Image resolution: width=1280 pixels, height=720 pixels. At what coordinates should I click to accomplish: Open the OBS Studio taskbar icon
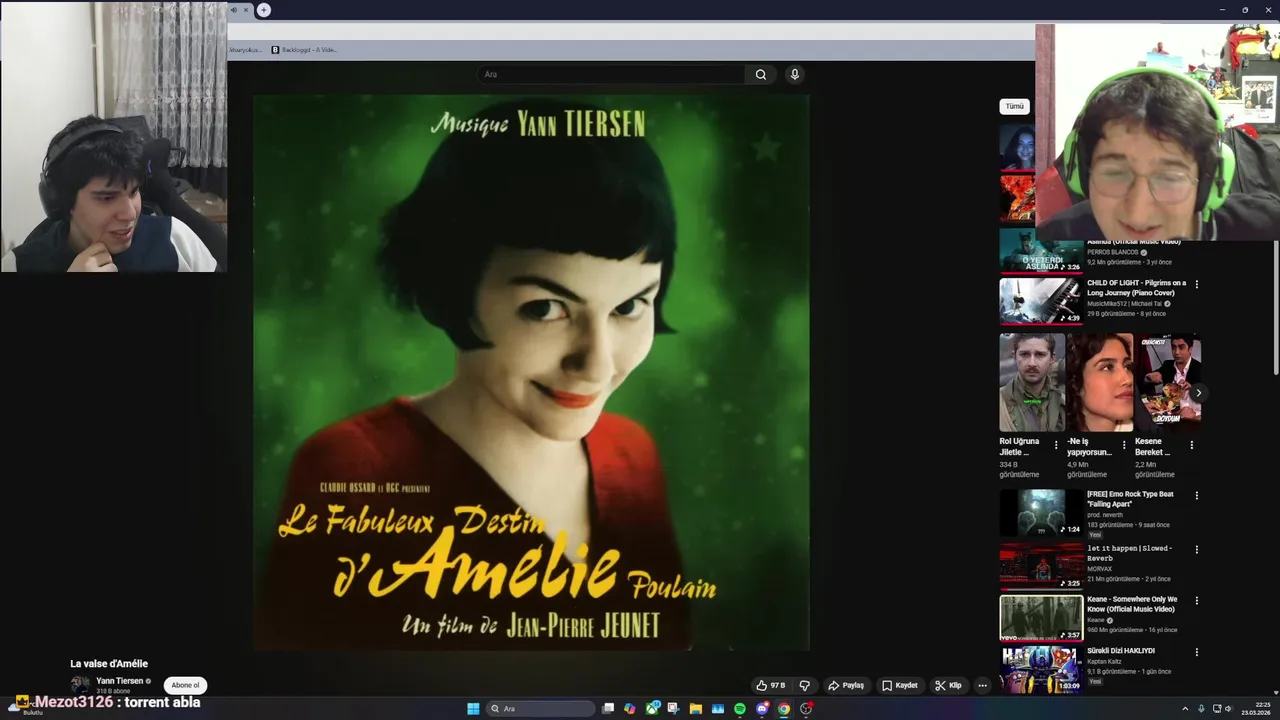pyautogui.click(x=806, y=709)
